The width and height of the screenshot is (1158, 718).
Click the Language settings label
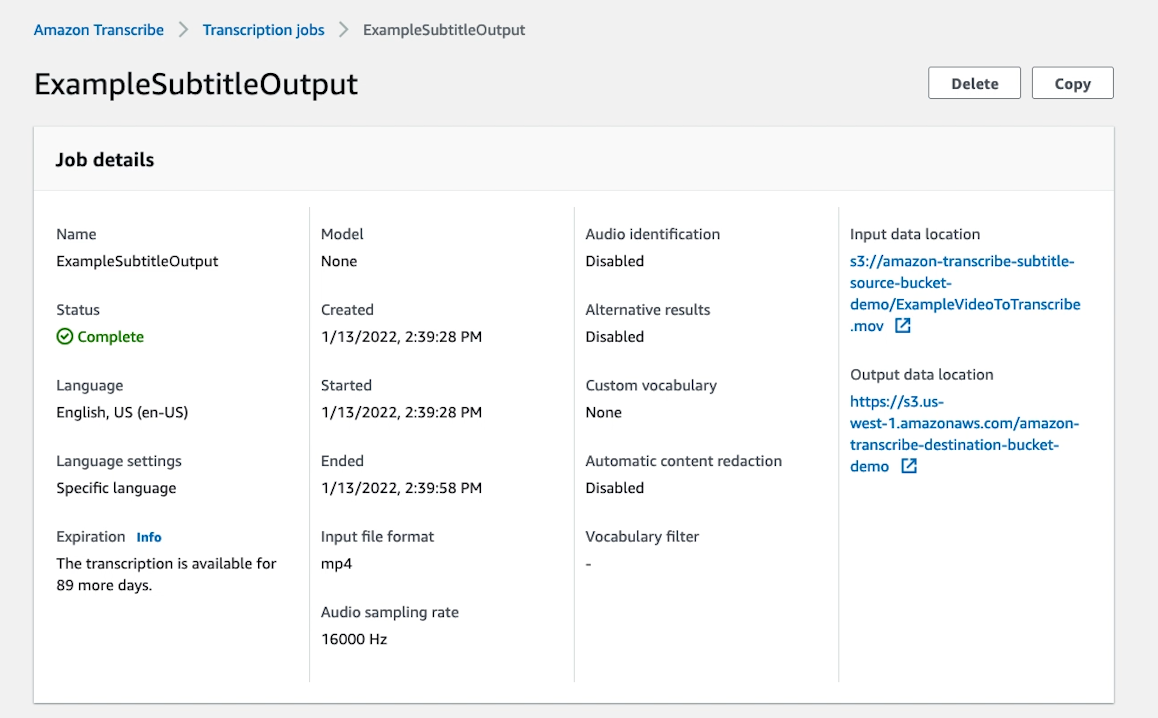(x=119, y=461)
